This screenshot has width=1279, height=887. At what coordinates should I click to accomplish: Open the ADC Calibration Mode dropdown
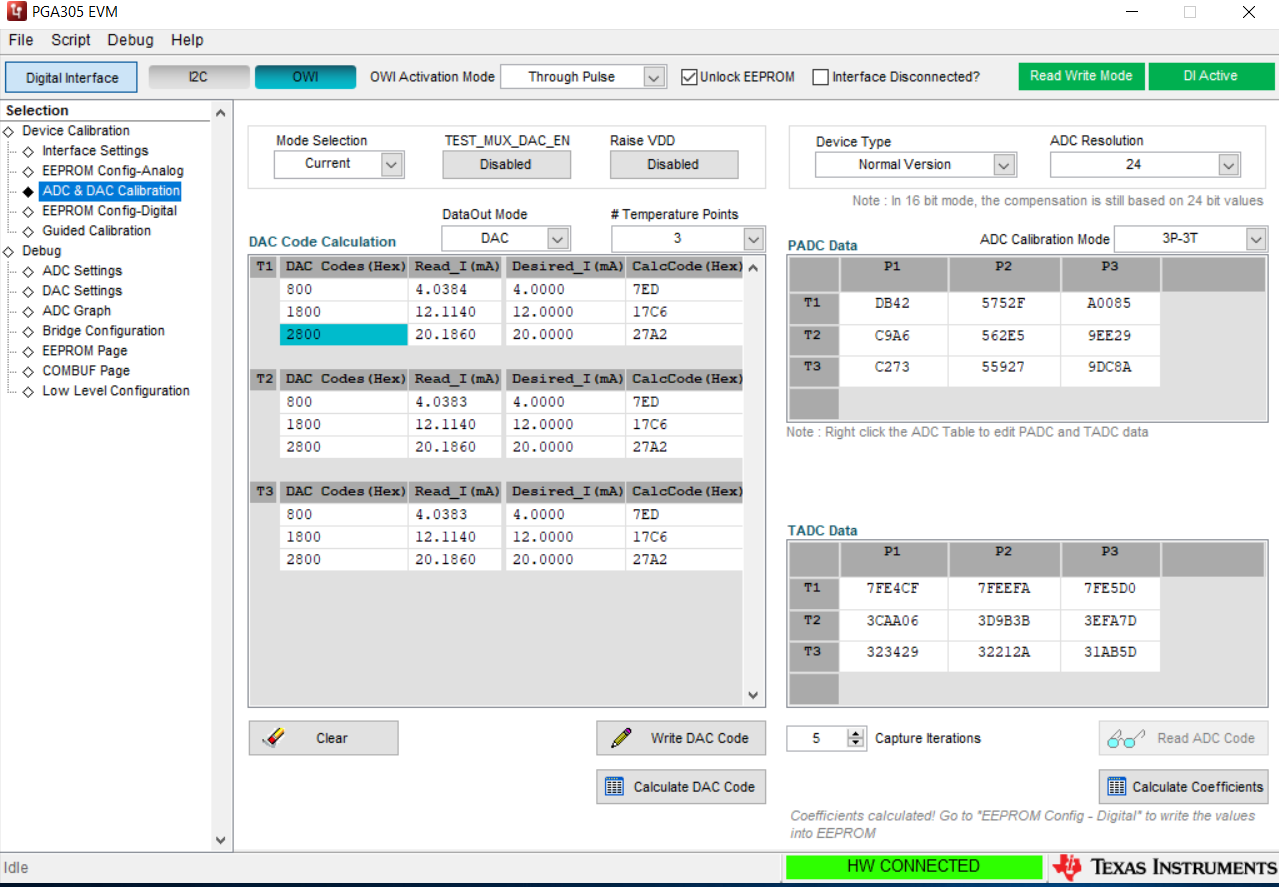[x=1256, y=239]
